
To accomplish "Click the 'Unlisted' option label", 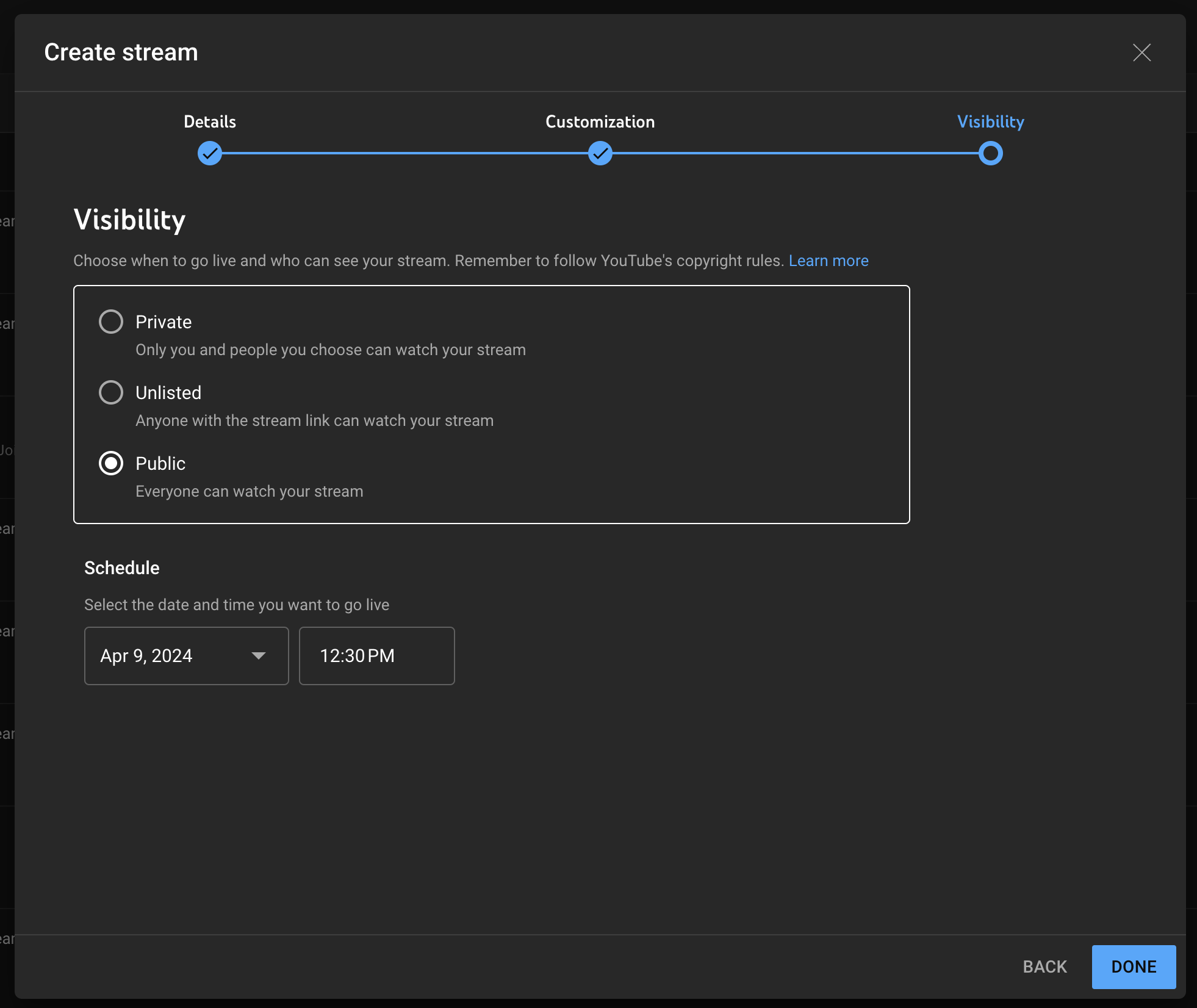I will point(168,392).
